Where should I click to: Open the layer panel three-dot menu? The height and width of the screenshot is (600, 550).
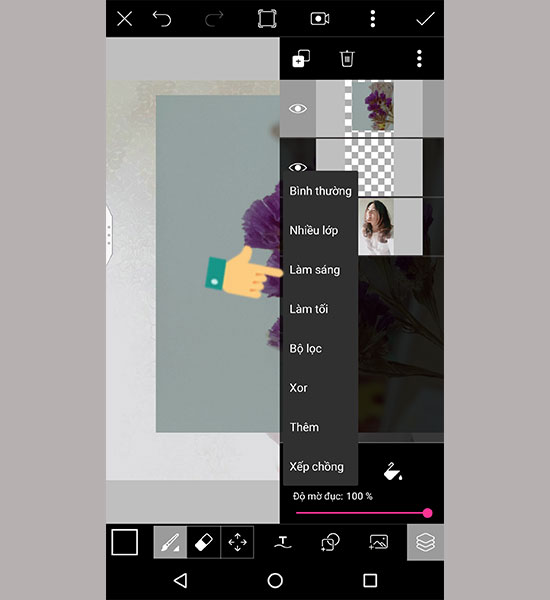pos(419,59)
